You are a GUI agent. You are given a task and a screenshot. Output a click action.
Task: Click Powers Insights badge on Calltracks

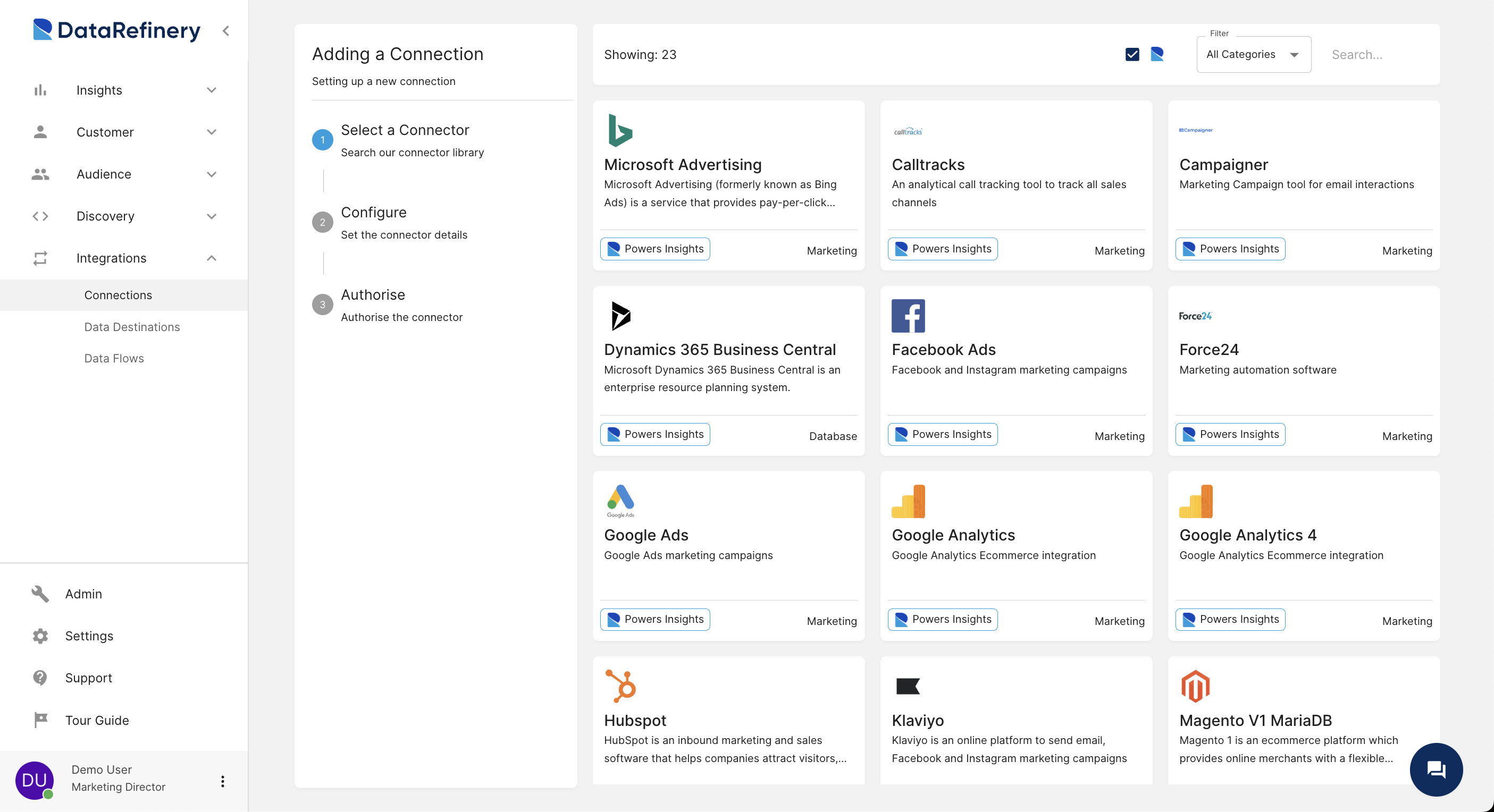pyautogui.click(x=943, y=249)
